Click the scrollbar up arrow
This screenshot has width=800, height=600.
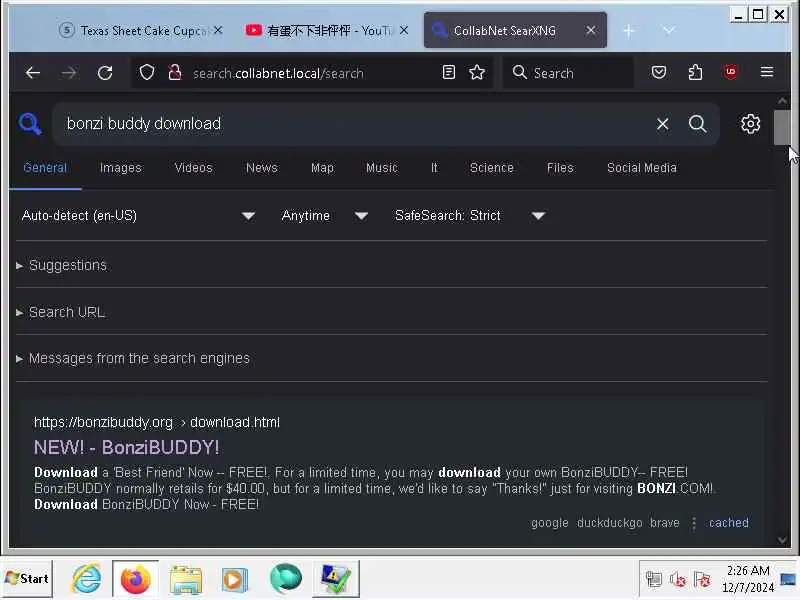(782, 101)
